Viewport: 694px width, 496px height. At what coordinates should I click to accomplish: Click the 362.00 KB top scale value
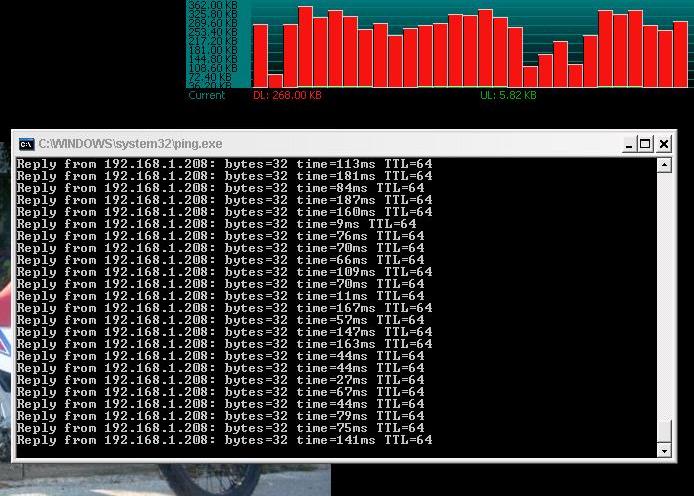212,6
